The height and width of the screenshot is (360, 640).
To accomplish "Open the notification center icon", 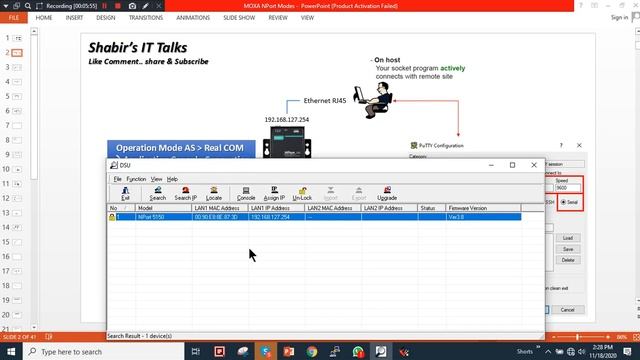I will (627, 351).
